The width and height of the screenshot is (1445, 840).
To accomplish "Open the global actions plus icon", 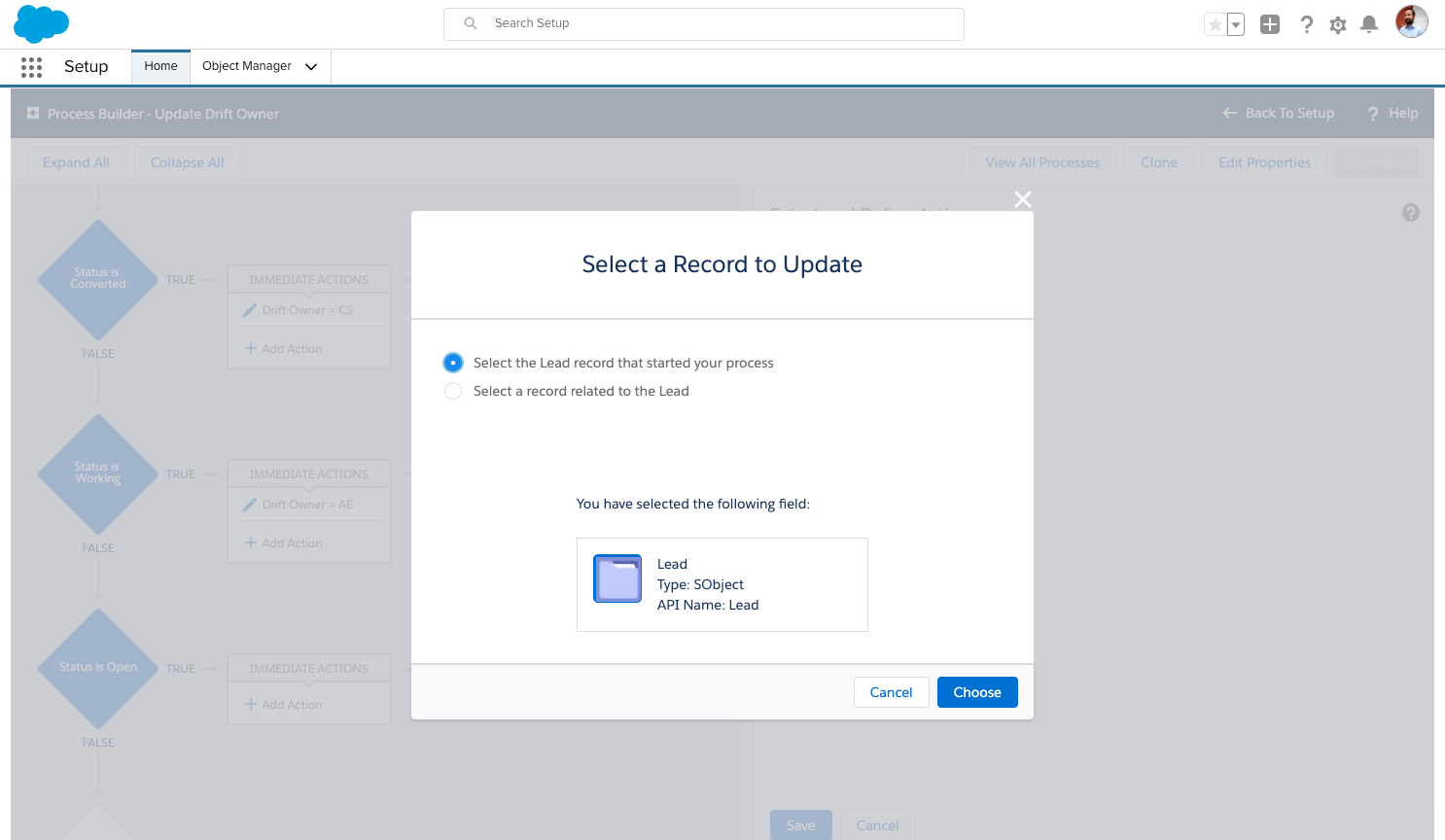I will point(1270,24).
